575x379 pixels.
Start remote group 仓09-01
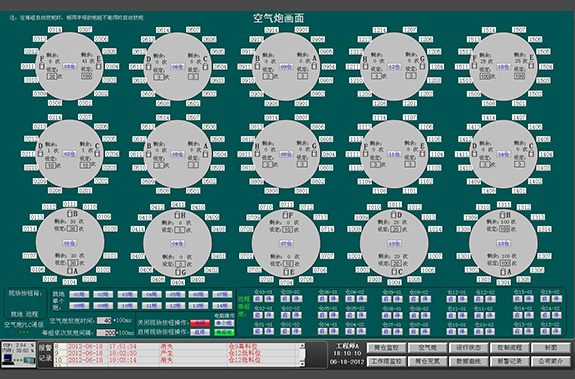tap(386, 299)
